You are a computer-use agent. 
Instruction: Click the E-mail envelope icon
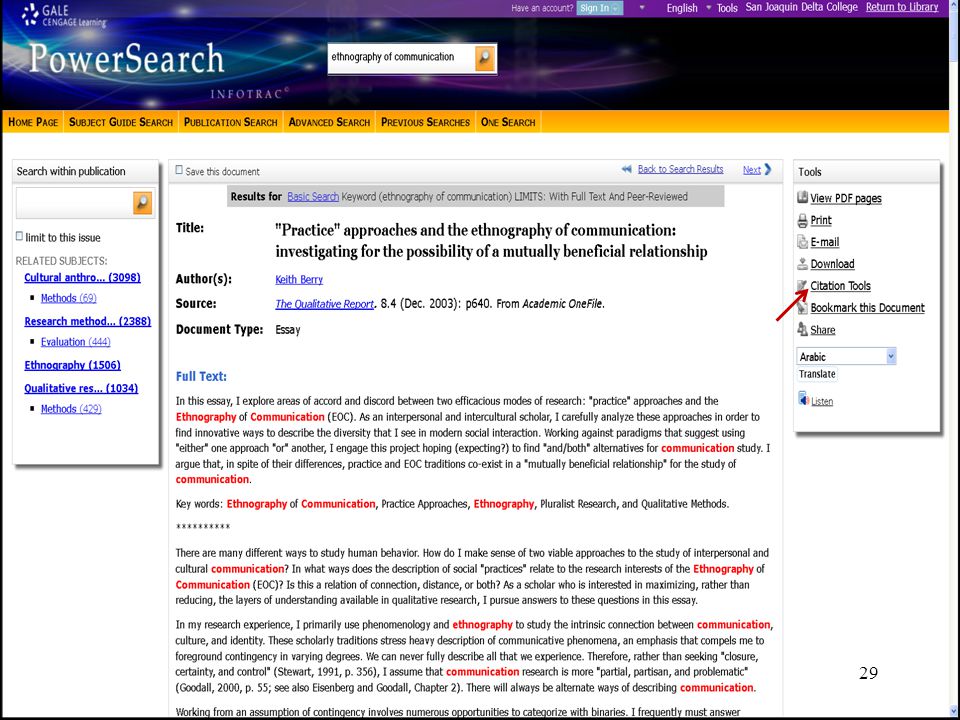click(803, 242)
